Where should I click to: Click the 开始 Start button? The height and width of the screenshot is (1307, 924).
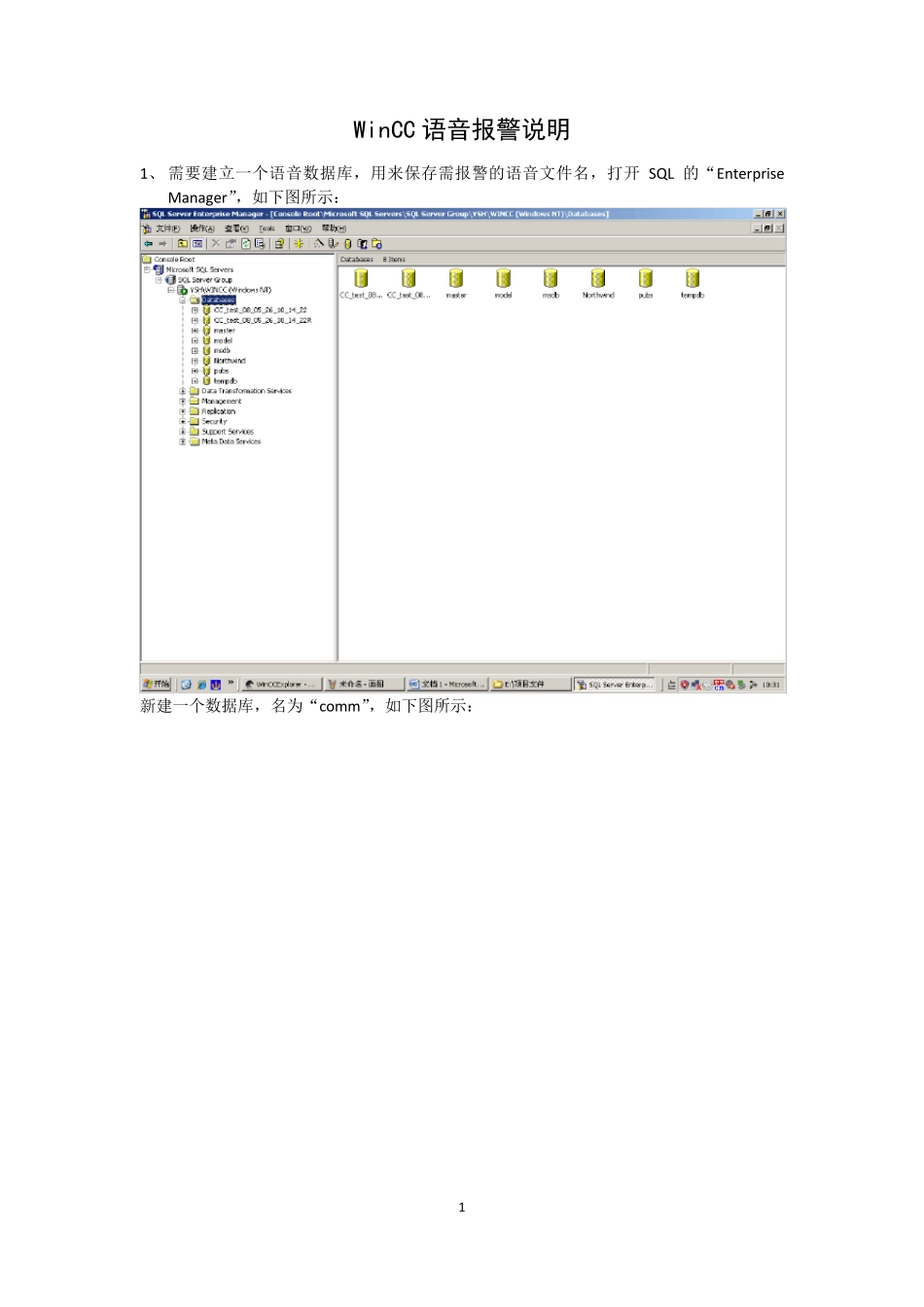point(157,685)
